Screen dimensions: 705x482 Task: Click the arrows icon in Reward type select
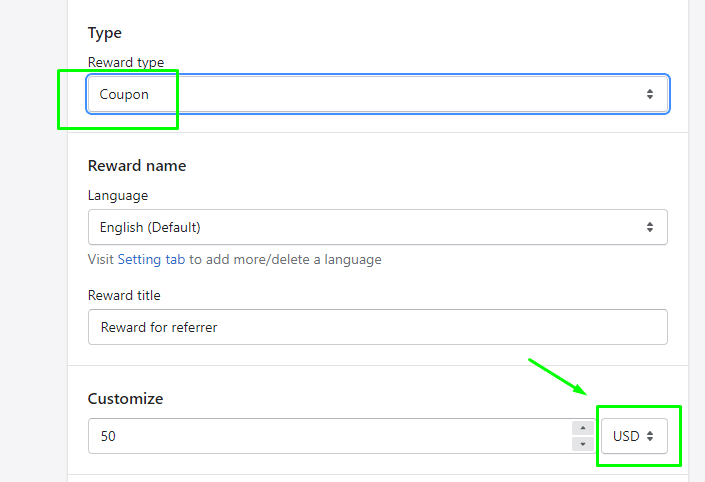click(650, 94)
